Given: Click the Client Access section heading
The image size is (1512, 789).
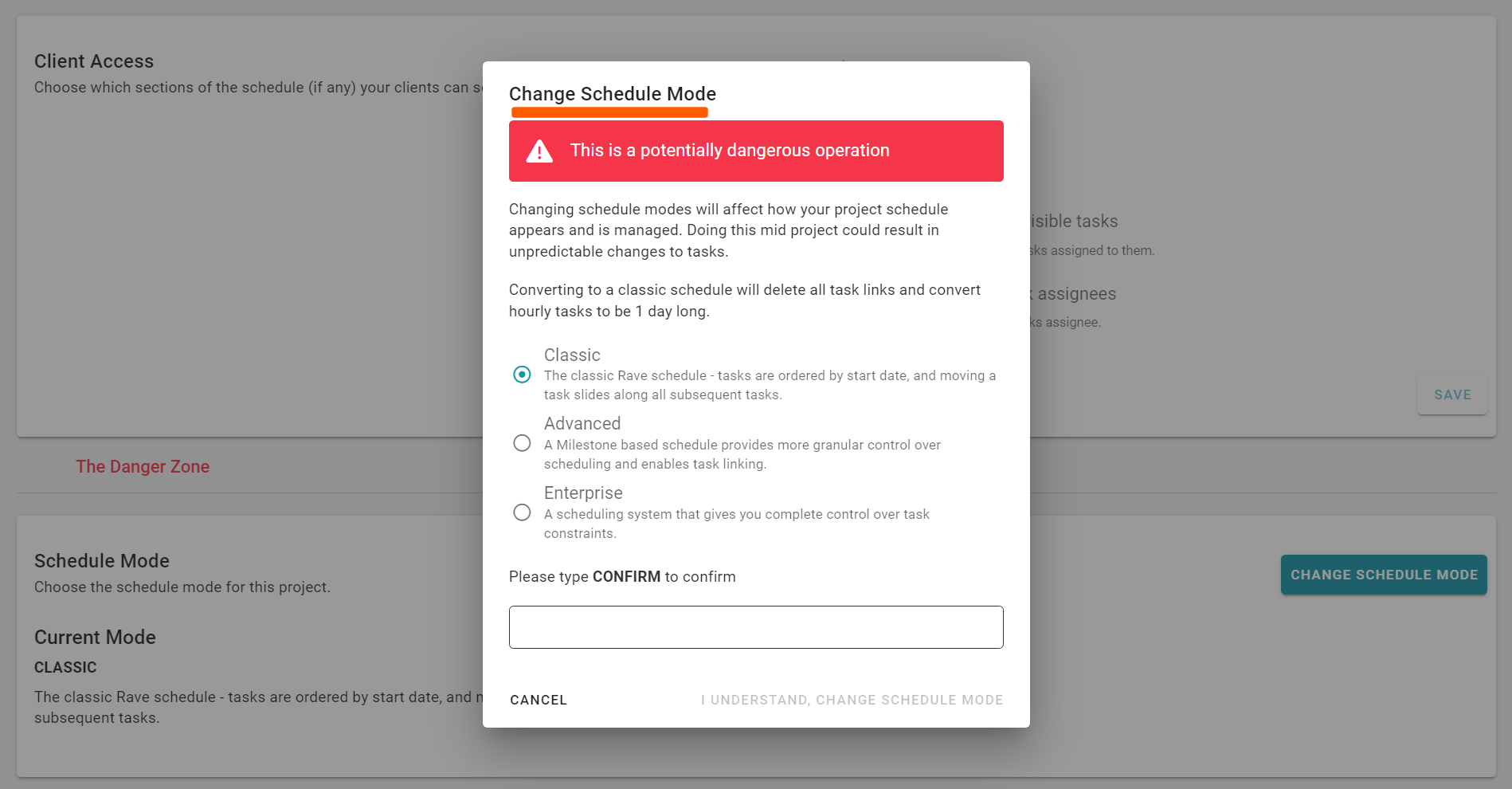Looking at the screenshot, I should 94,61.
